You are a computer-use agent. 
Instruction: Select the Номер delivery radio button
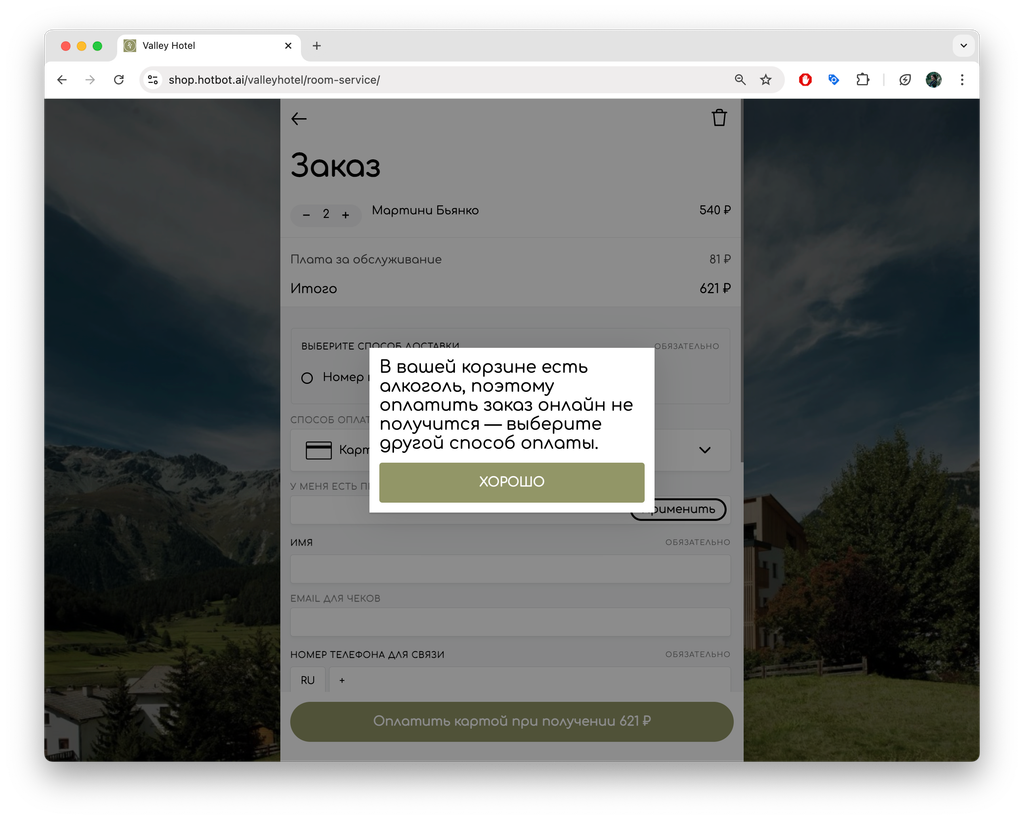pyautogui.click(x=307, y=378)
